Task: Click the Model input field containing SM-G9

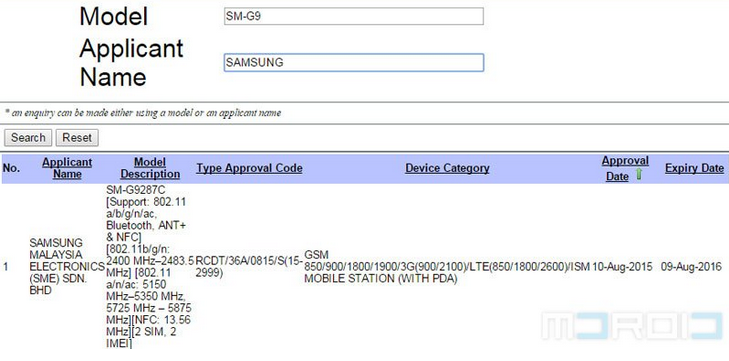Action: (353, 16)
